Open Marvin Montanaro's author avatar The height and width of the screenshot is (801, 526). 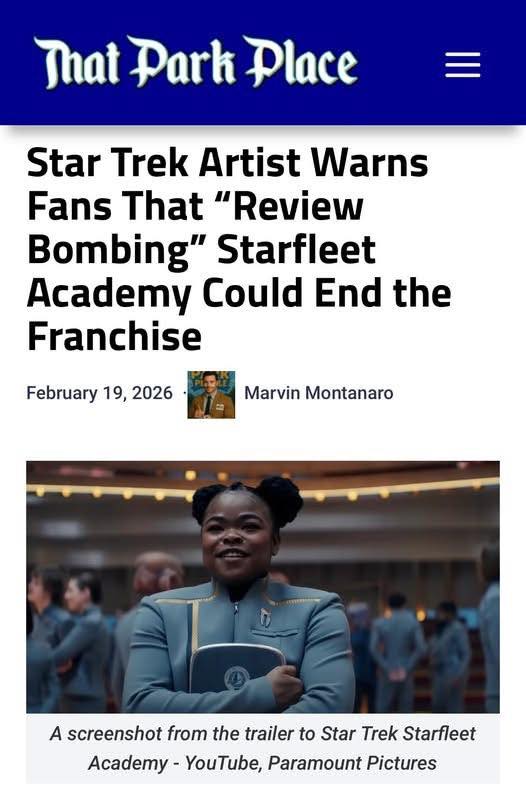211,394
